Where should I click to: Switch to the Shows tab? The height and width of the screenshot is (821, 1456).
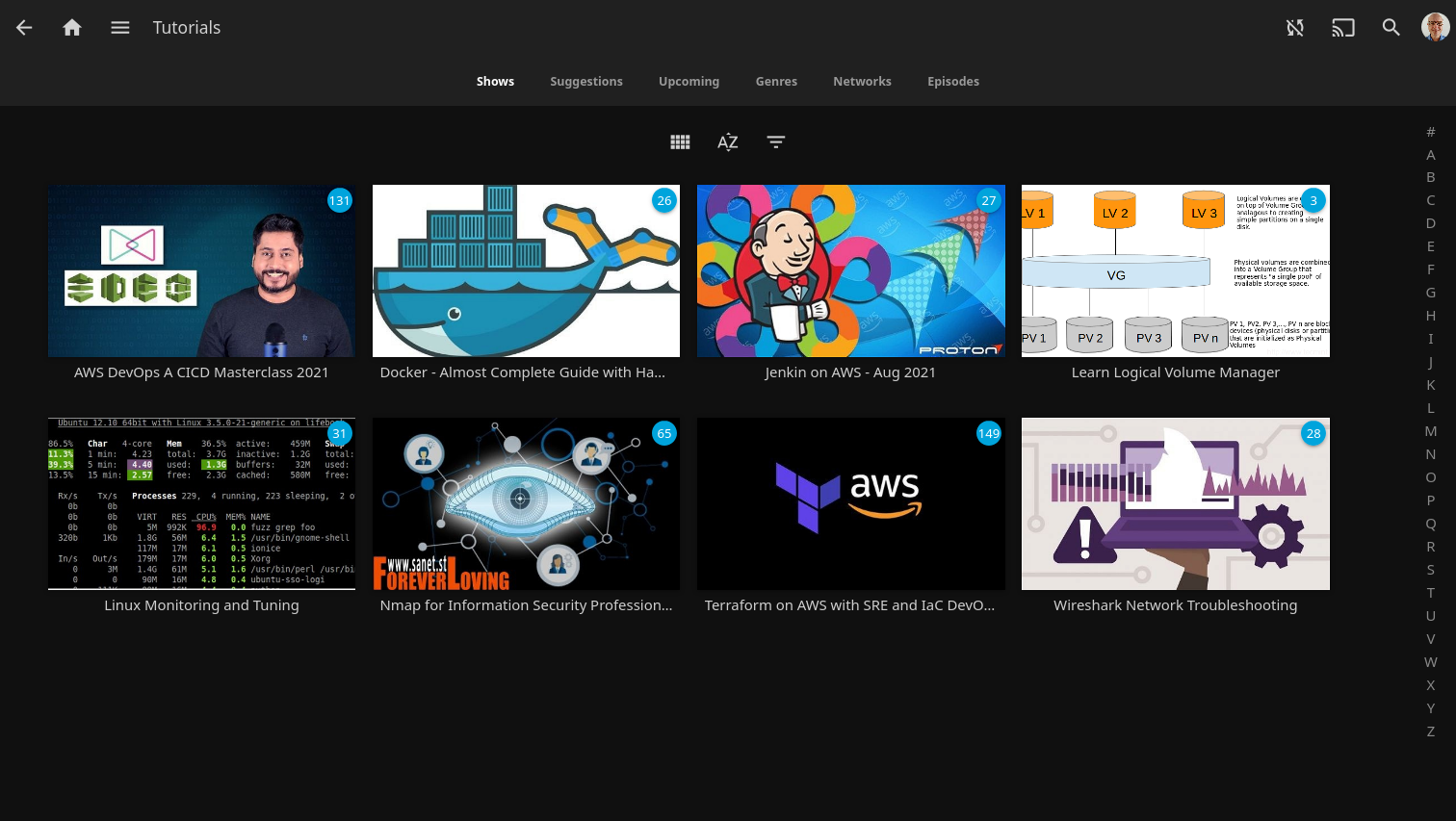495,82
